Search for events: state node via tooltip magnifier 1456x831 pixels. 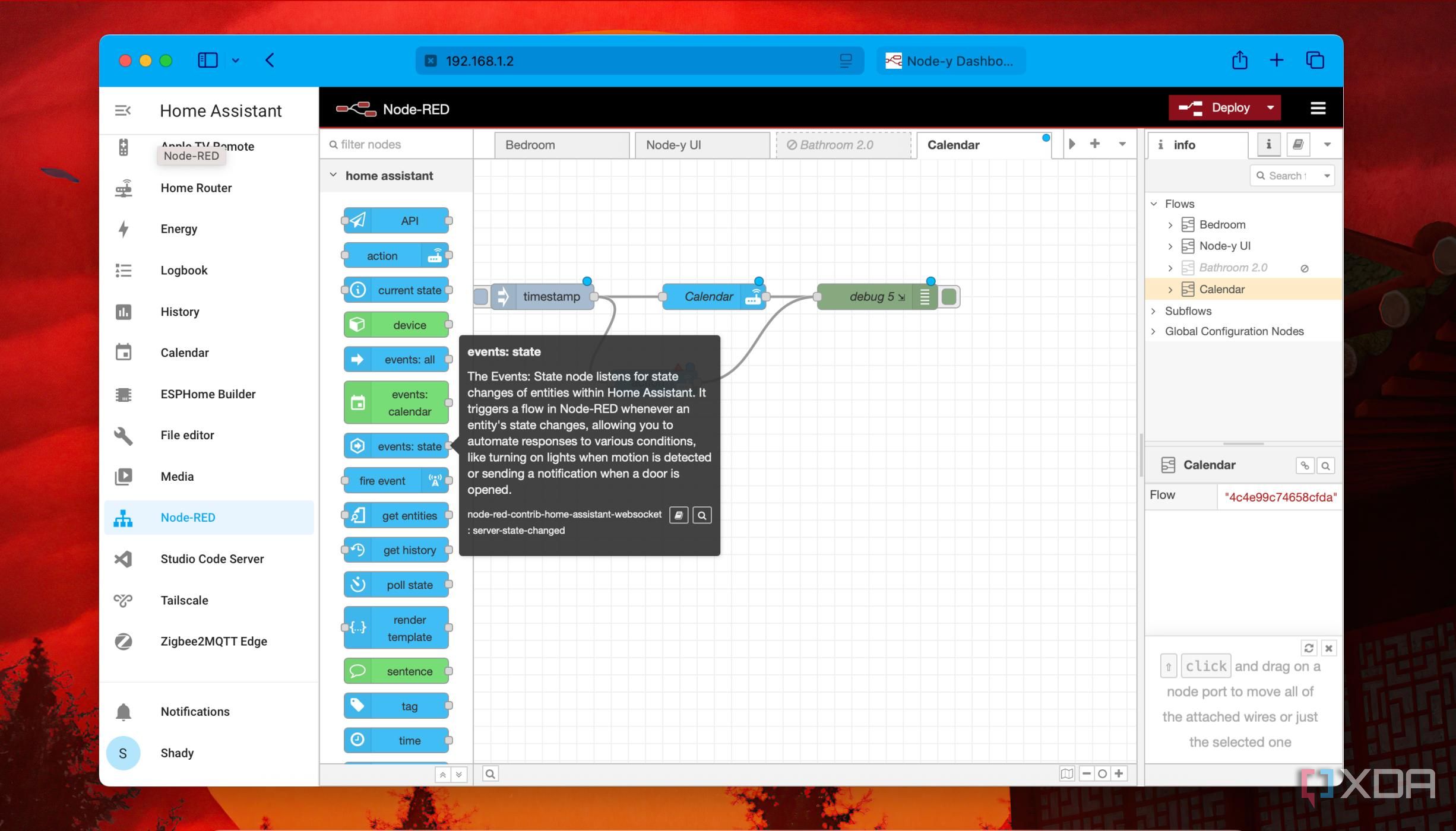(702, 515)
